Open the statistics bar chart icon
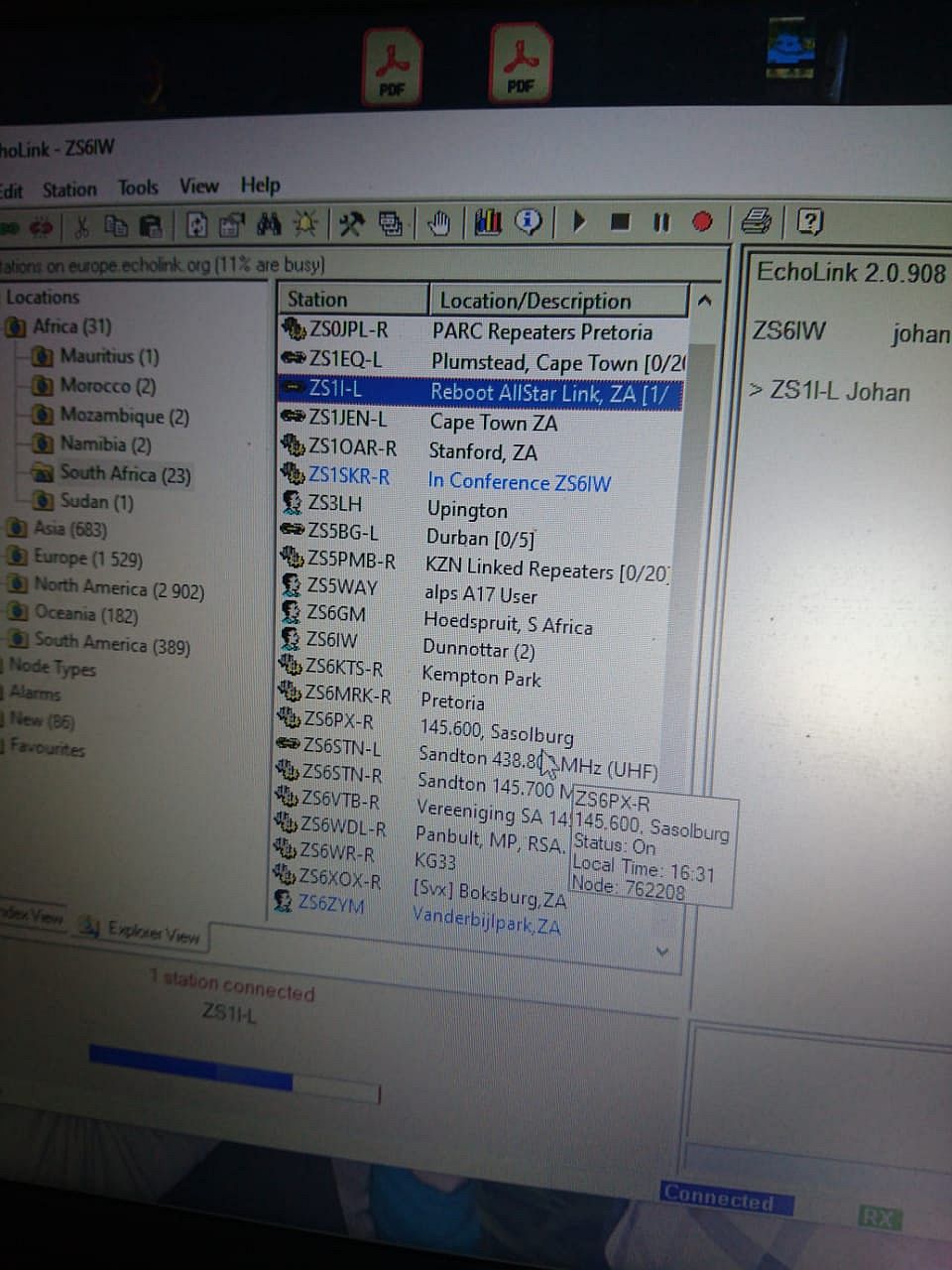Screen dimensions: 952x1270 (487, 222)
